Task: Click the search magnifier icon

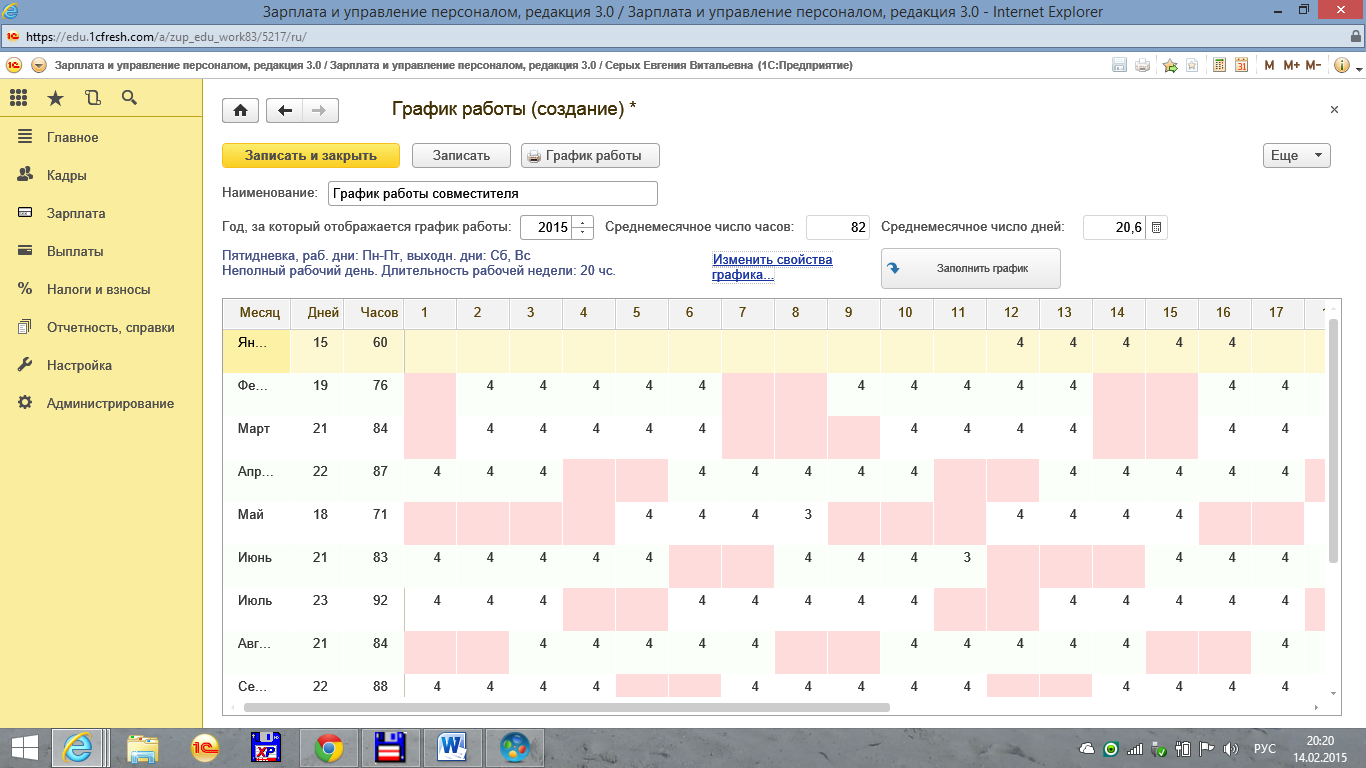Action: (129, 97)
